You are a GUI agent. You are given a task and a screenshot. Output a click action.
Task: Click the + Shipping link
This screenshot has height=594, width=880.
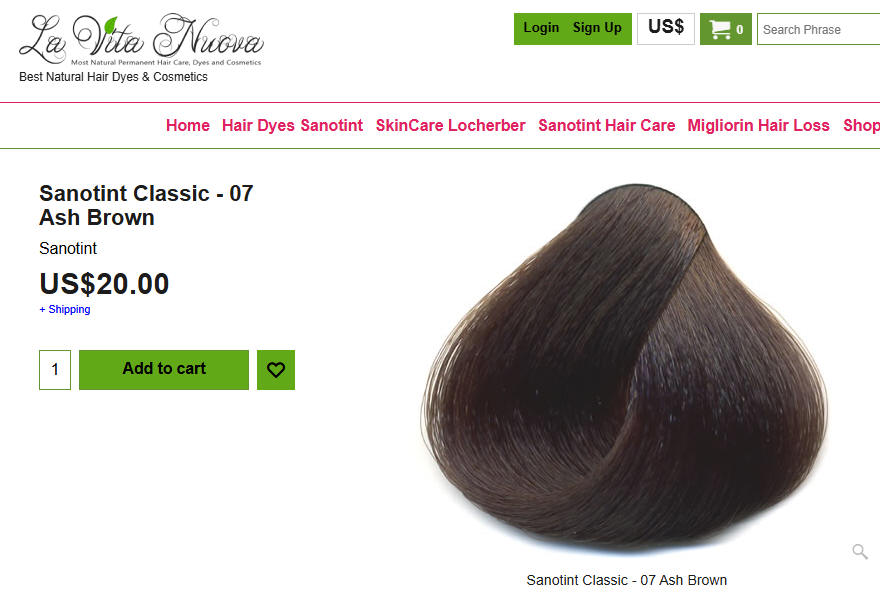[x=65, y=309]
